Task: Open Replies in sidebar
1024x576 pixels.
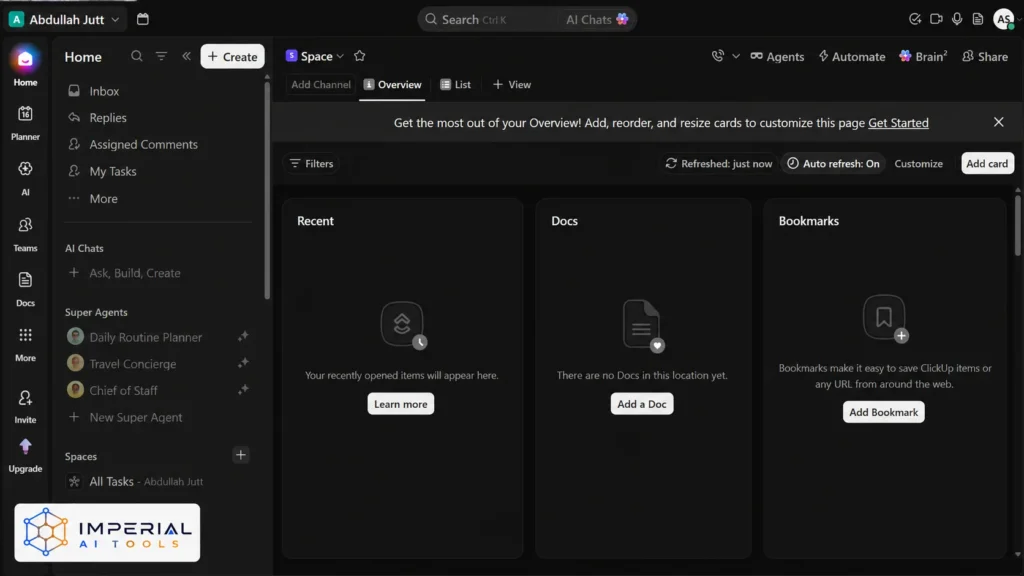Action: tap(108, 118)
